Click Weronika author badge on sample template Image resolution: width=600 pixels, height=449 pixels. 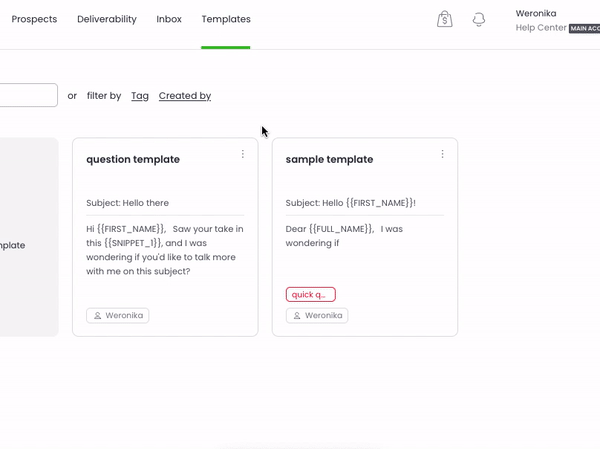(x=317, y=315)
